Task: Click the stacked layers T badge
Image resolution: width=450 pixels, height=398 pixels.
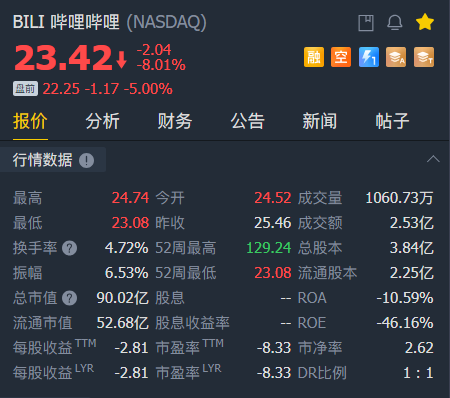Action: 424,57
